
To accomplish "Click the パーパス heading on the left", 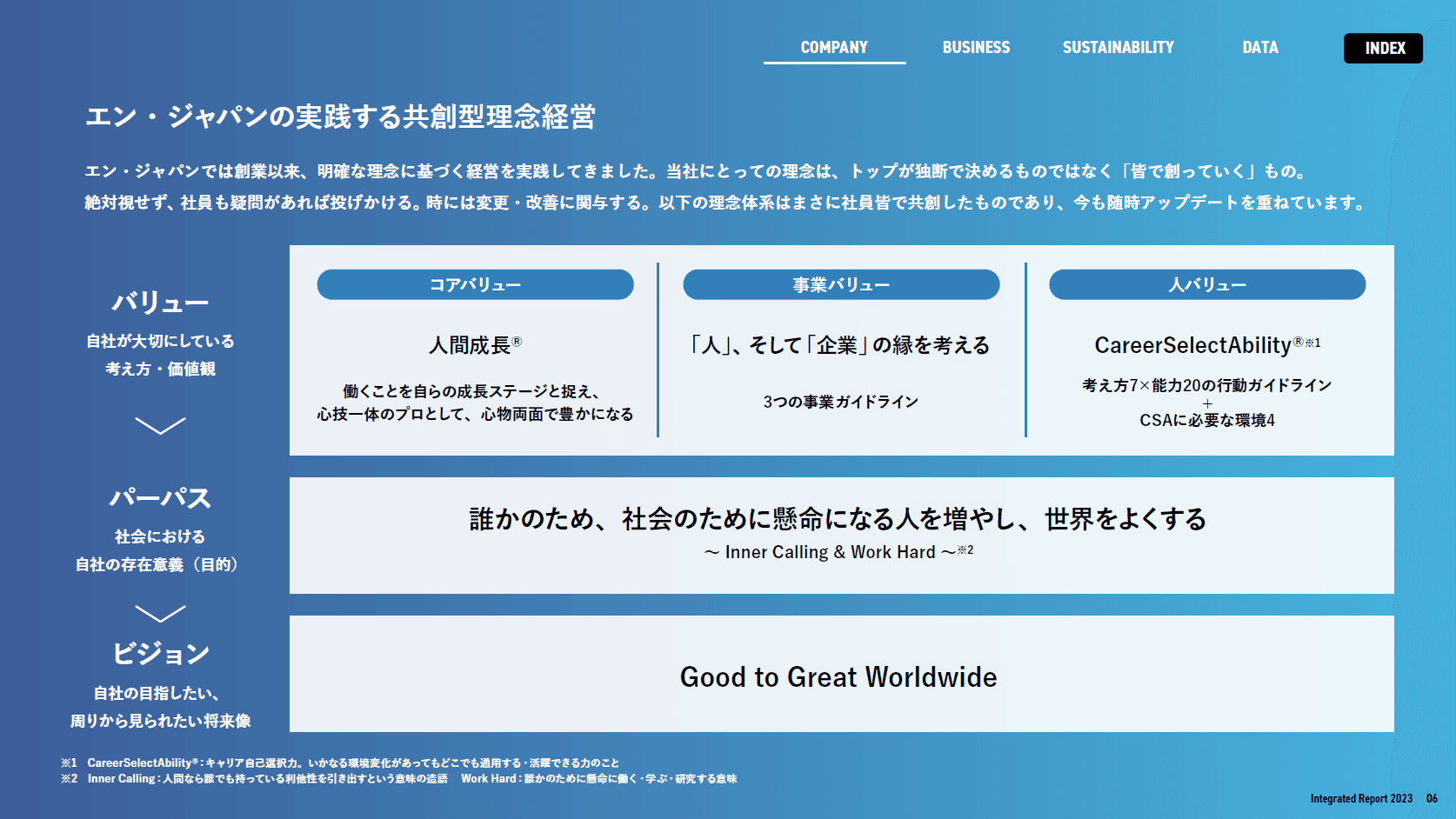I will [x=160, y=498].
